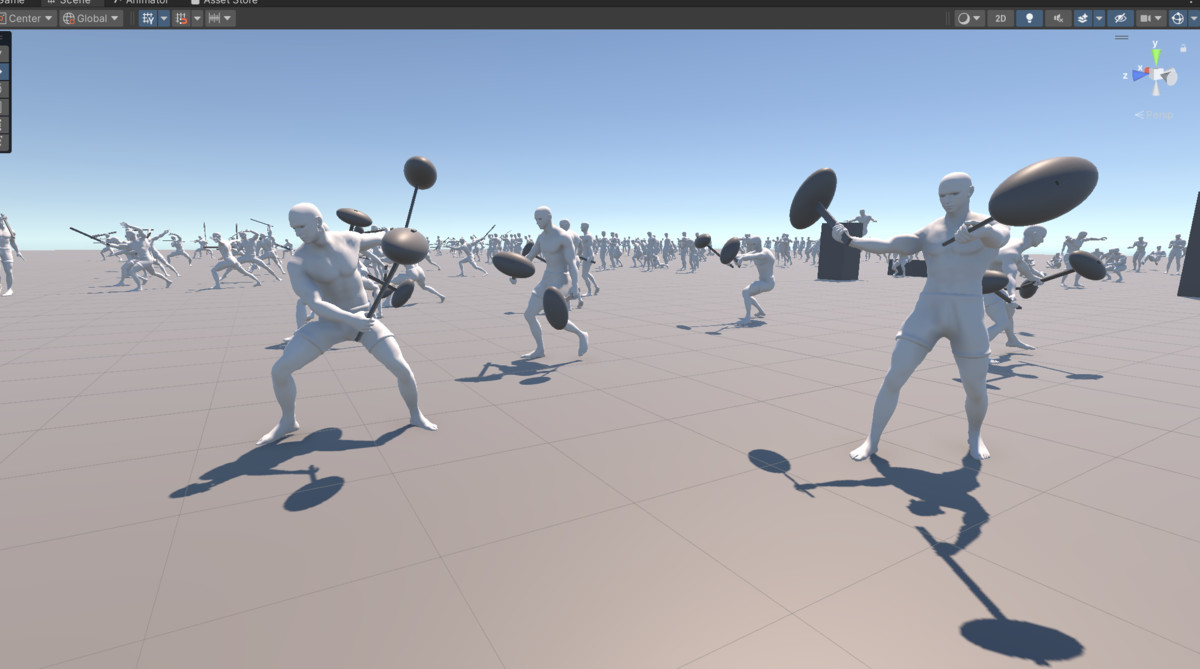
Task: Click the green Y axis cone
Action: pyautogui.click(x=1156, y=58)
